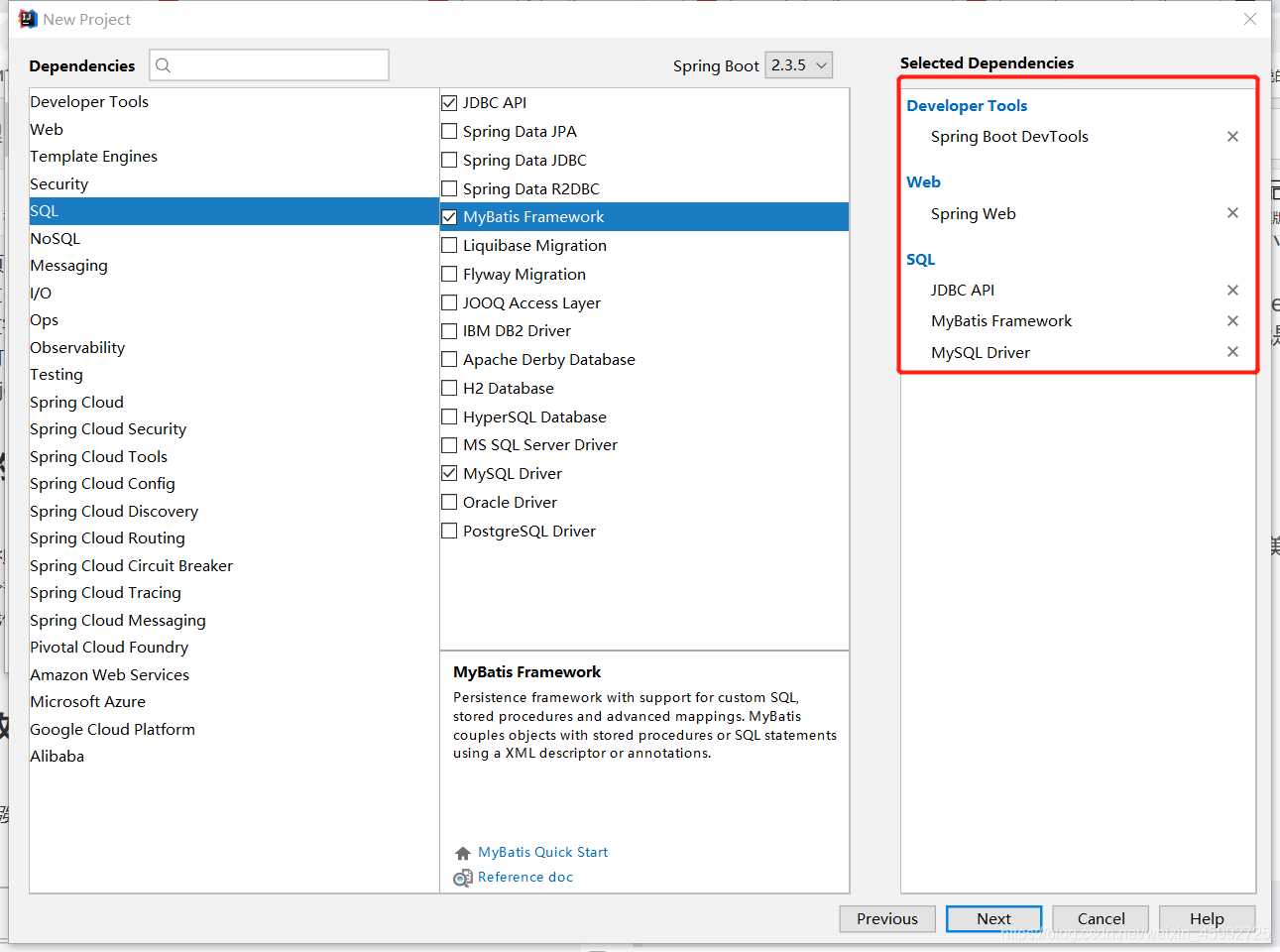Select the Spring Cloud category
Viewport: 1280px width, 952px height.
(234, 402)
